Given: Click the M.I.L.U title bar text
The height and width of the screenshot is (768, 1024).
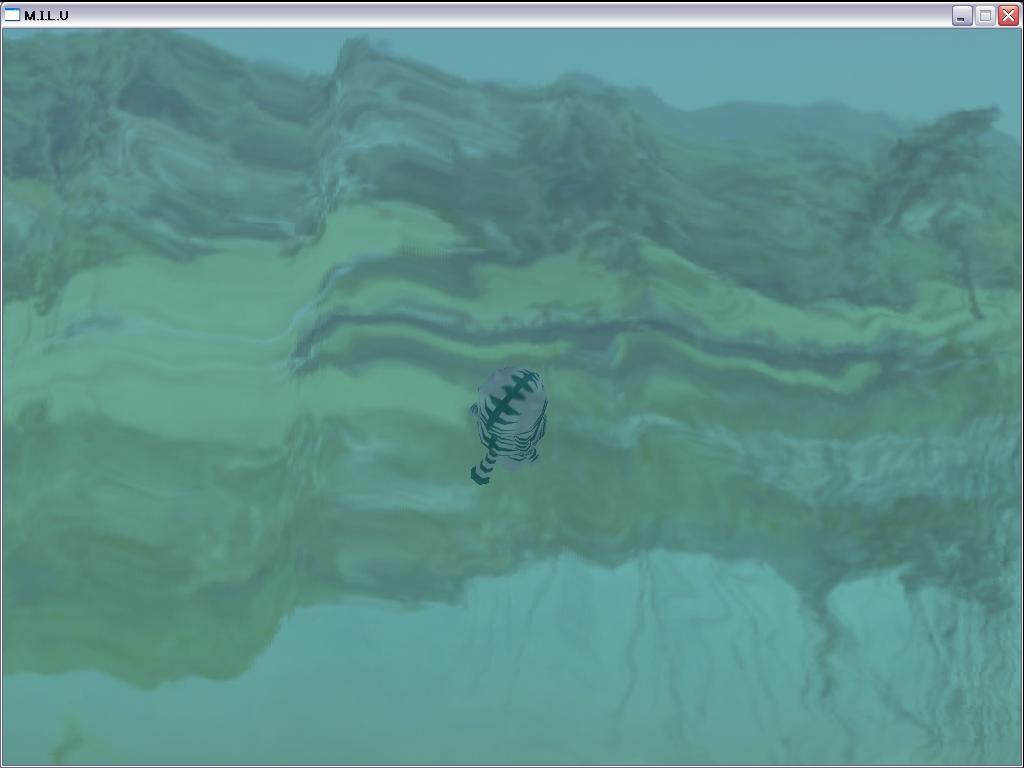Looking at the screenshot, I should [x=46, y=15].
